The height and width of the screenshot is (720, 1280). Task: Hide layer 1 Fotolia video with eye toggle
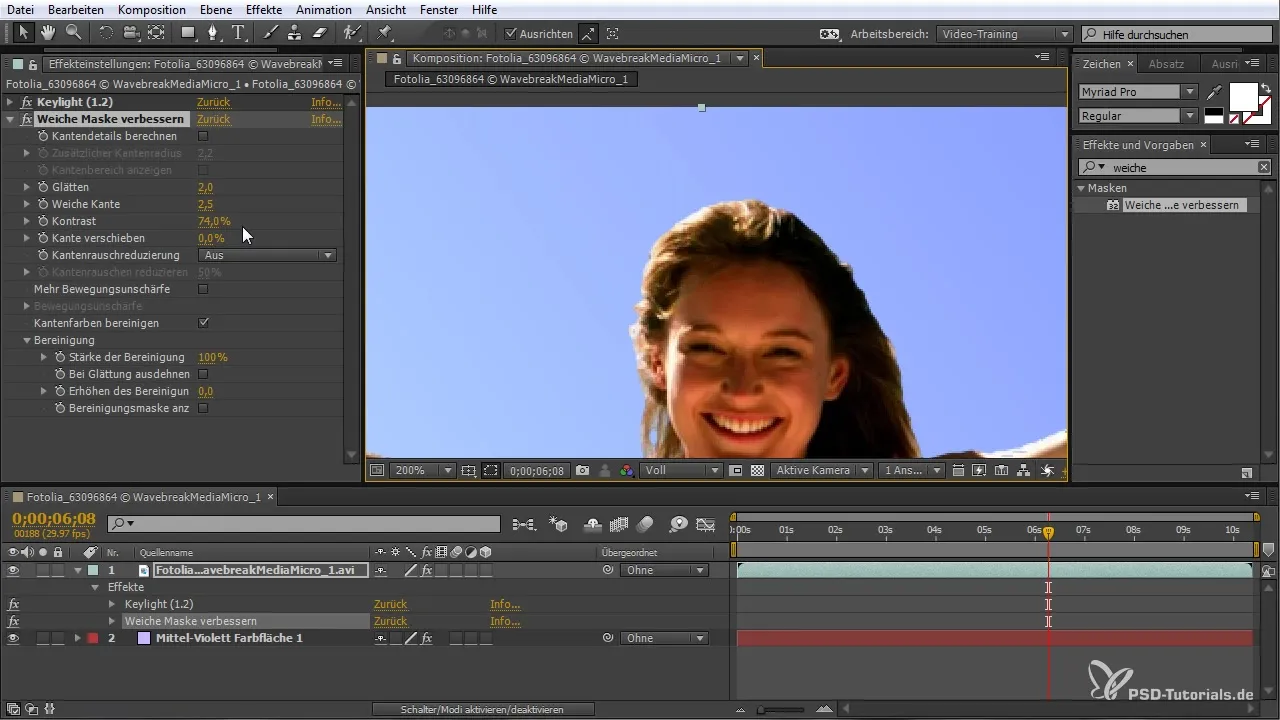[13, 570]
